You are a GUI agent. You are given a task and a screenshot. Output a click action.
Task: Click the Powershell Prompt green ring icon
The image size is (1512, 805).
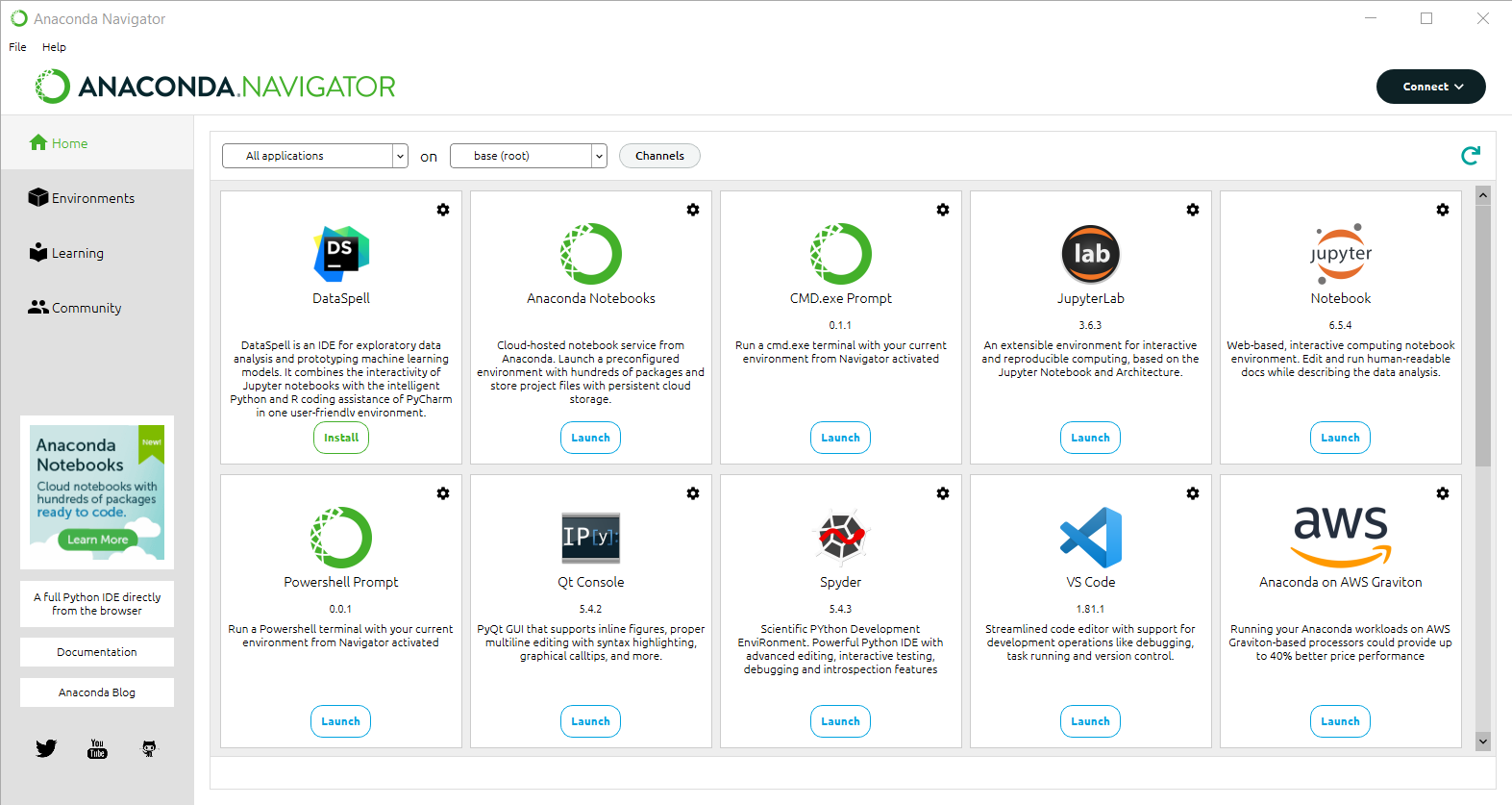[341, 538]
